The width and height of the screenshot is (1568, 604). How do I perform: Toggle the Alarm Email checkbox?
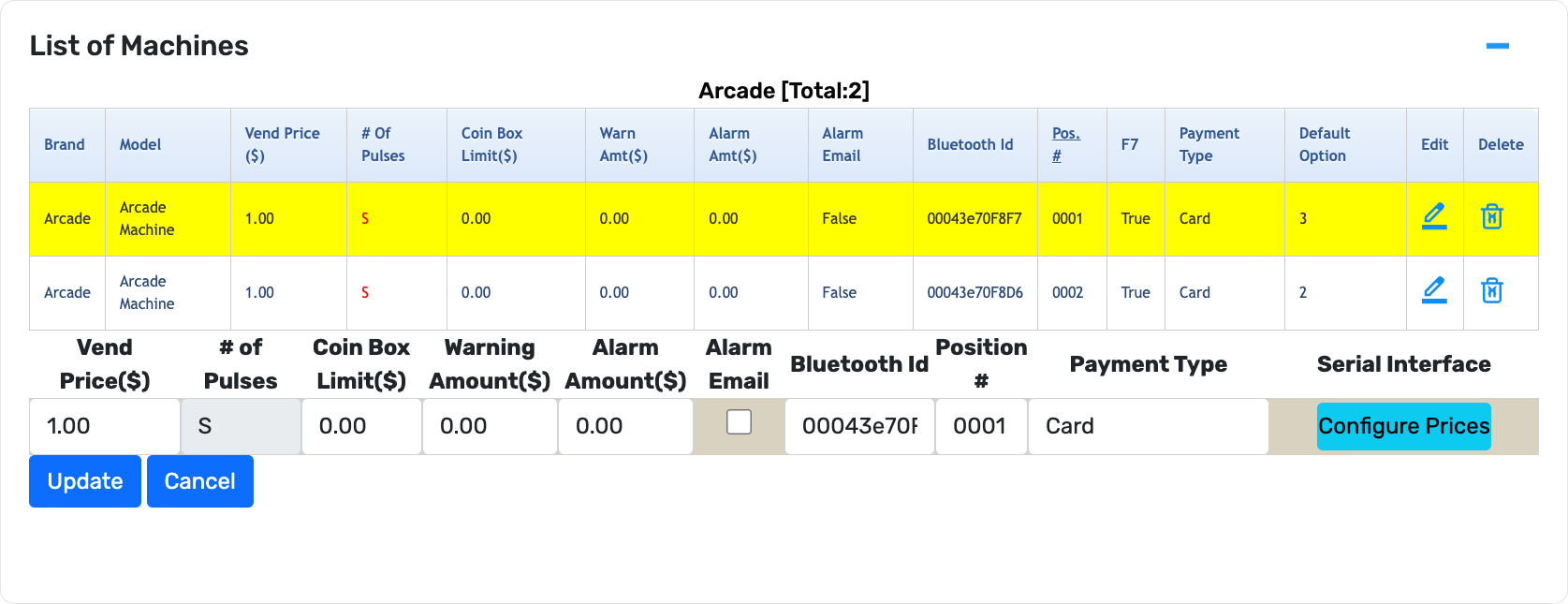click(x=740, y=422)
